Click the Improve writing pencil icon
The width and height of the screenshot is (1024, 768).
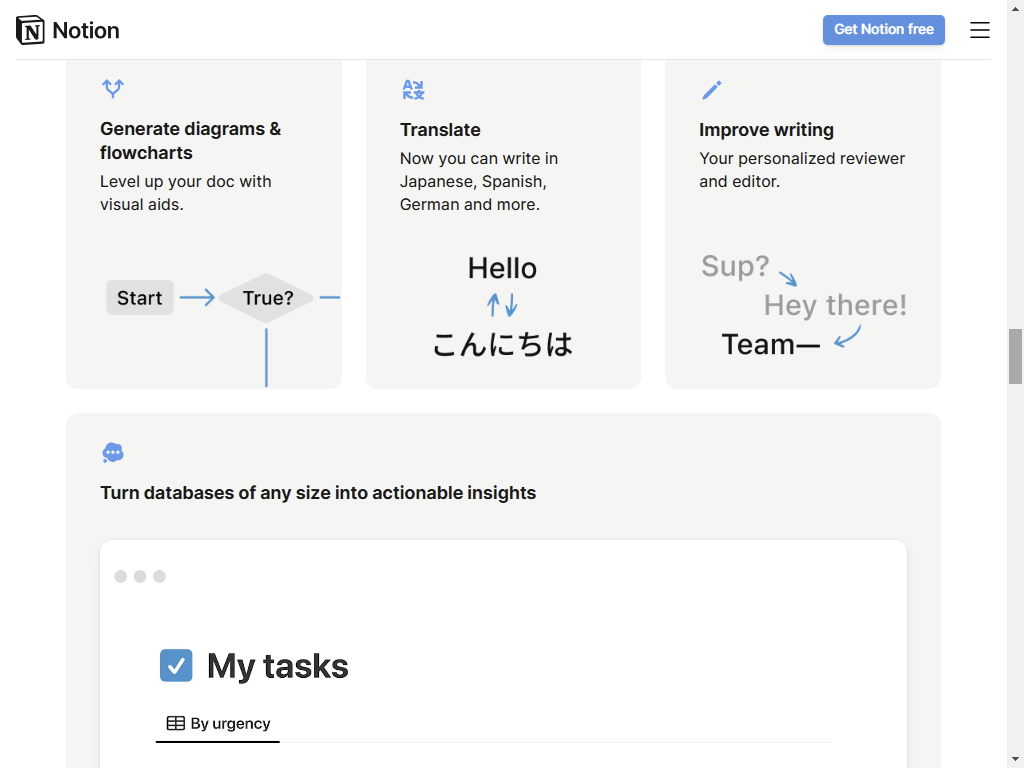[712, 89]
